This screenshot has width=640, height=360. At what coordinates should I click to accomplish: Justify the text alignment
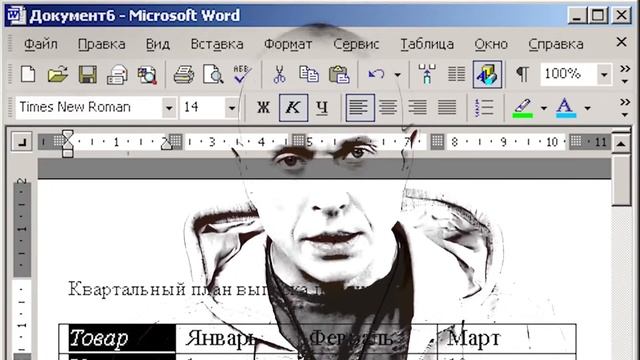click(447, 108)
